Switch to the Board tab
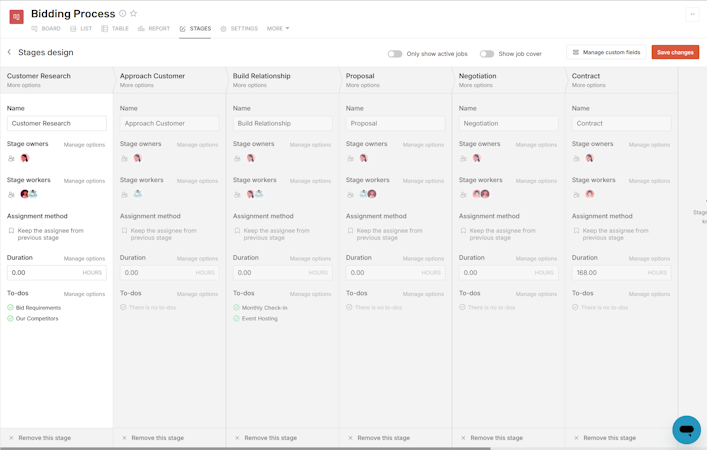Image resolution: width=707 pixels, height=450 pixels. tap(46, 29)
